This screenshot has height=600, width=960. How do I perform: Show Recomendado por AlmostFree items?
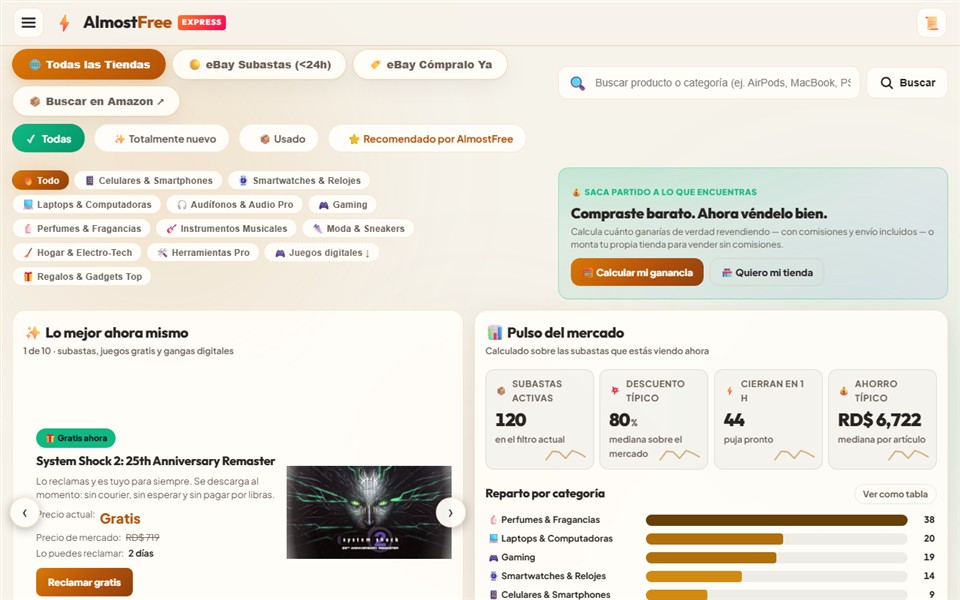427,139
